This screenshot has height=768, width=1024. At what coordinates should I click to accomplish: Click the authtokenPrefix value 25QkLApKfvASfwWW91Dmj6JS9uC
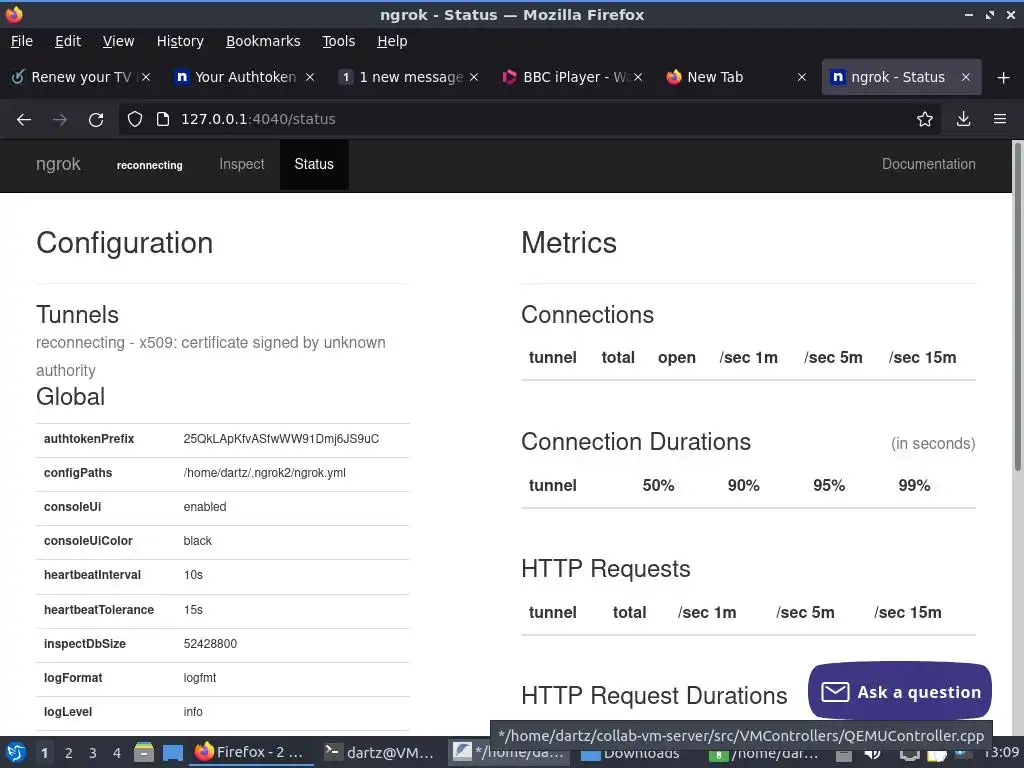(281, 439)
